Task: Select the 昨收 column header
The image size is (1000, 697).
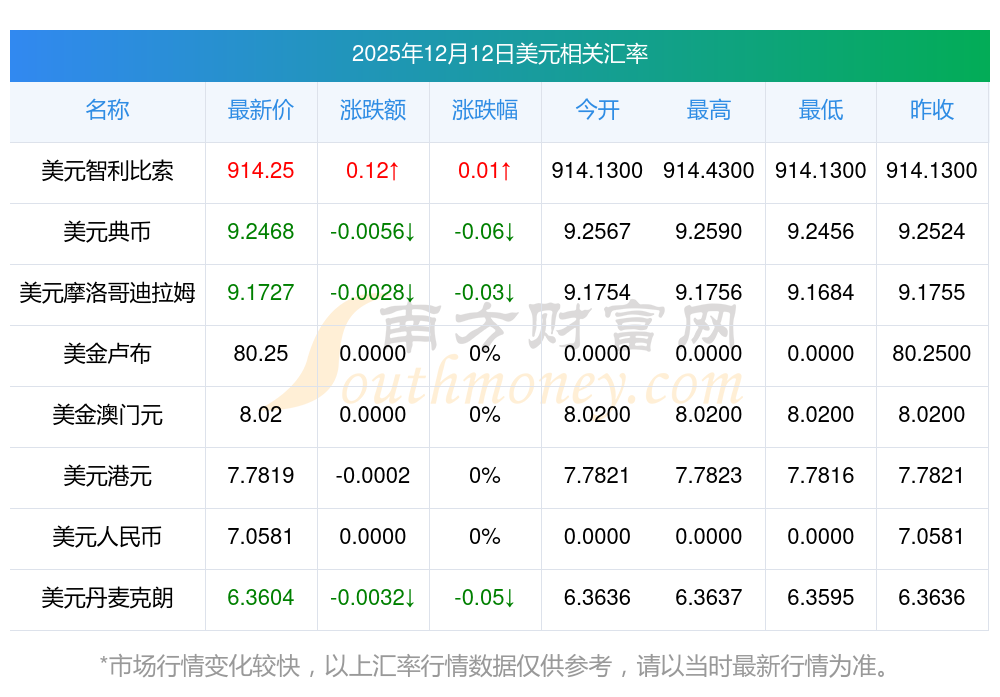Action: [932, 110]
